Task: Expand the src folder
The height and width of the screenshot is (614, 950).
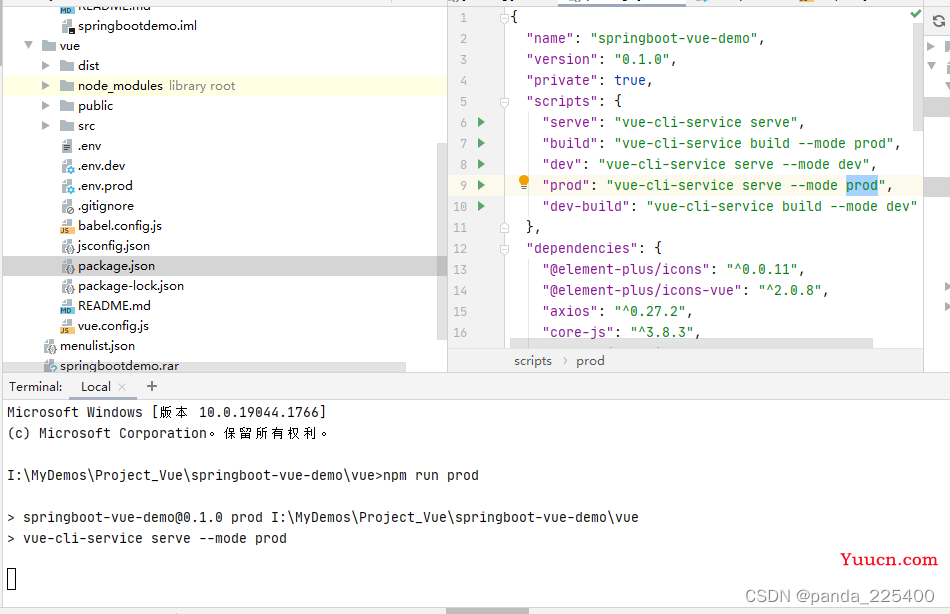Action: pos(46,125)
